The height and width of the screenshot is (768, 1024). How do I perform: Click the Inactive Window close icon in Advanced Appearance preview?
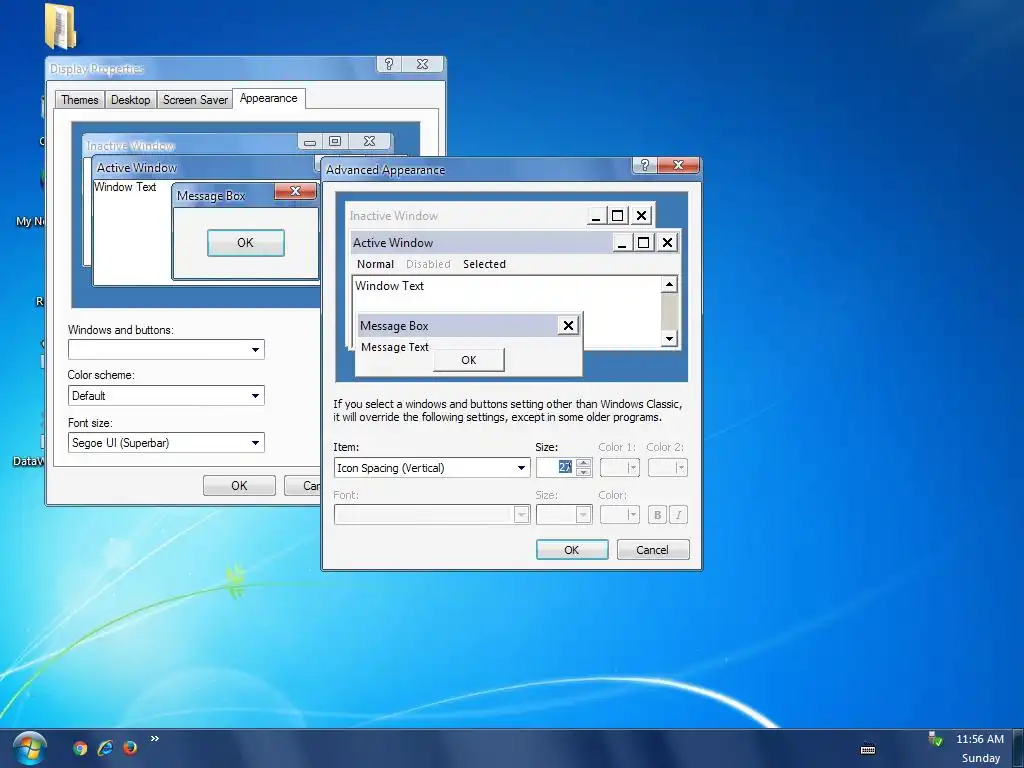641,216
